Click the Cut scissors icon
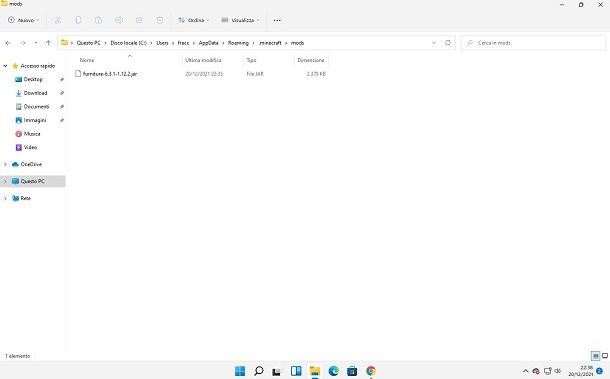The image size is (610, 379). (58, 20)
